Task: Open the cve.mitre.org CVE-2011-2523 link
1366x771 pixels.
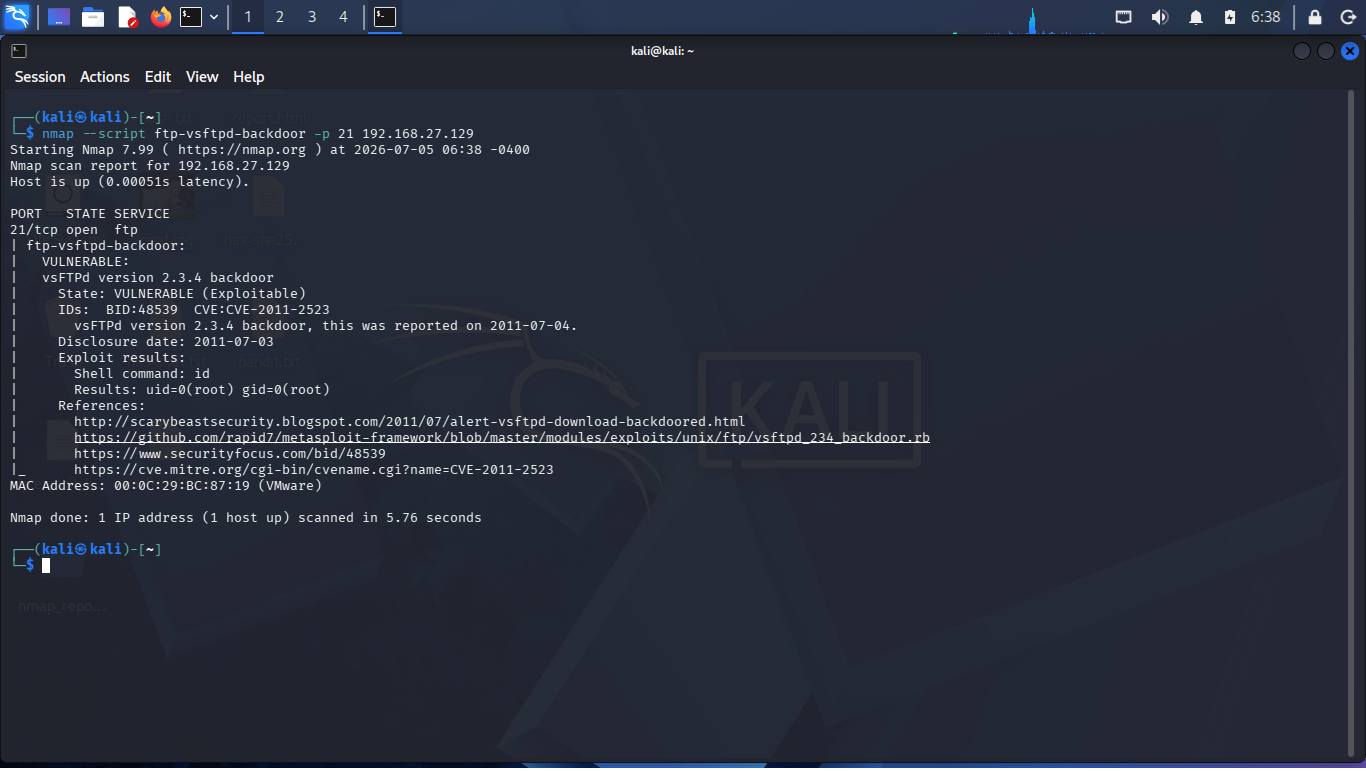Action: pos(314,470)
